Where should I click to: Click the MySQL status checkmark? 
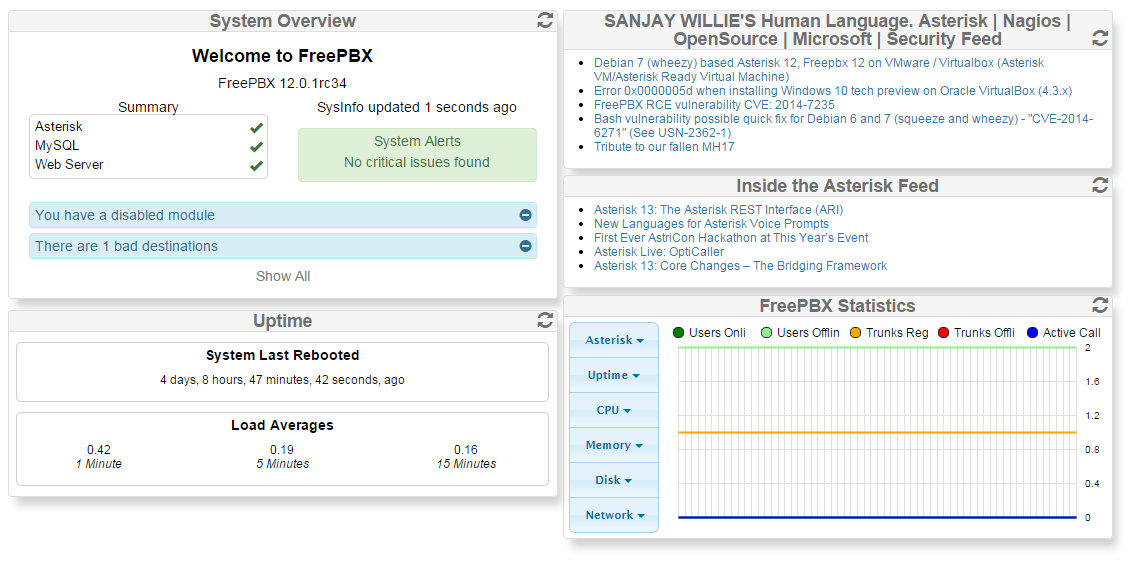pyautogui.click(x=256, y=147)
